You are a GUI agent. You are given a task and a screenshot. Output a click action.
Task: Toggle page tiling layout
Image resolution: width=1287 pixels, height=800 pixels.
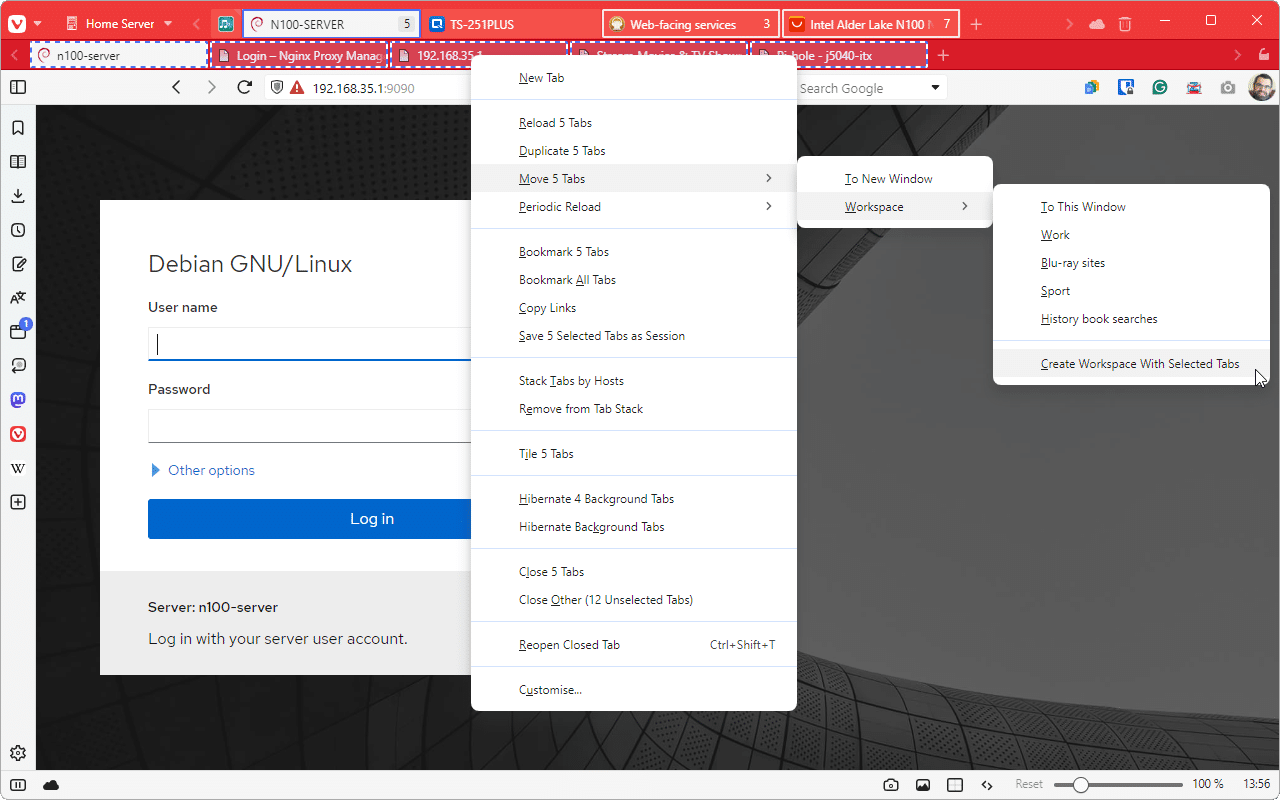click(954, 784)
